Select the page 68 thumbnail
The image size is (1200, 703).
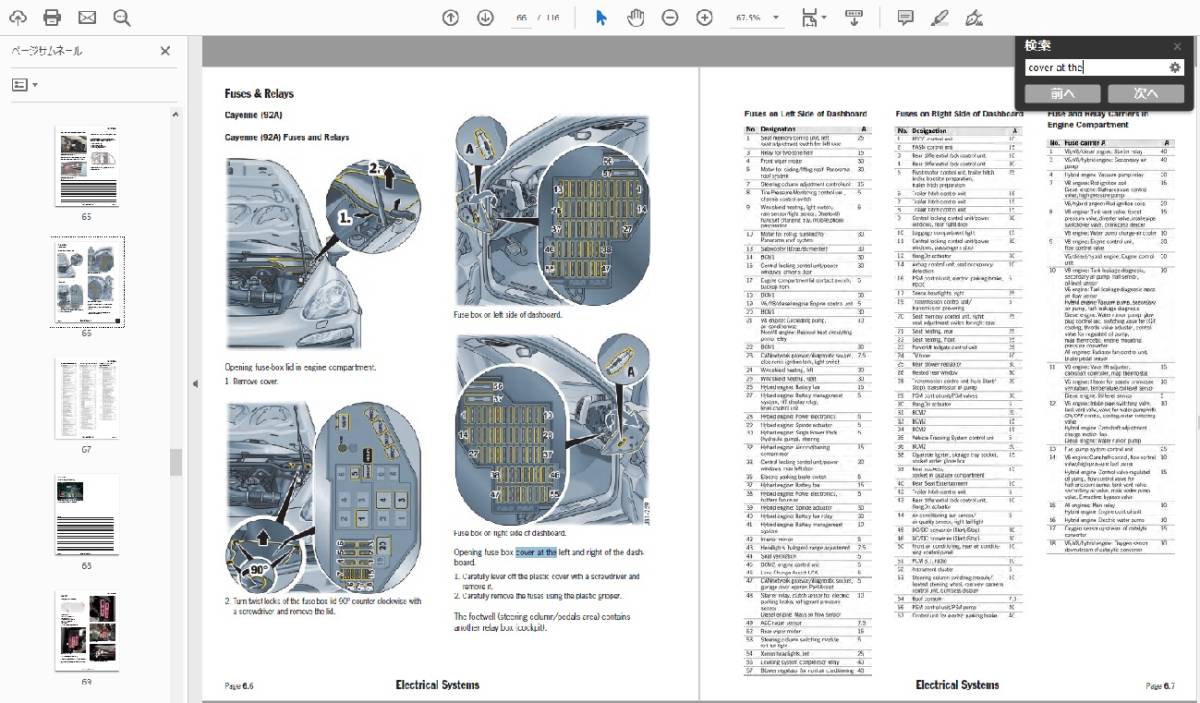tap(87, 514)
